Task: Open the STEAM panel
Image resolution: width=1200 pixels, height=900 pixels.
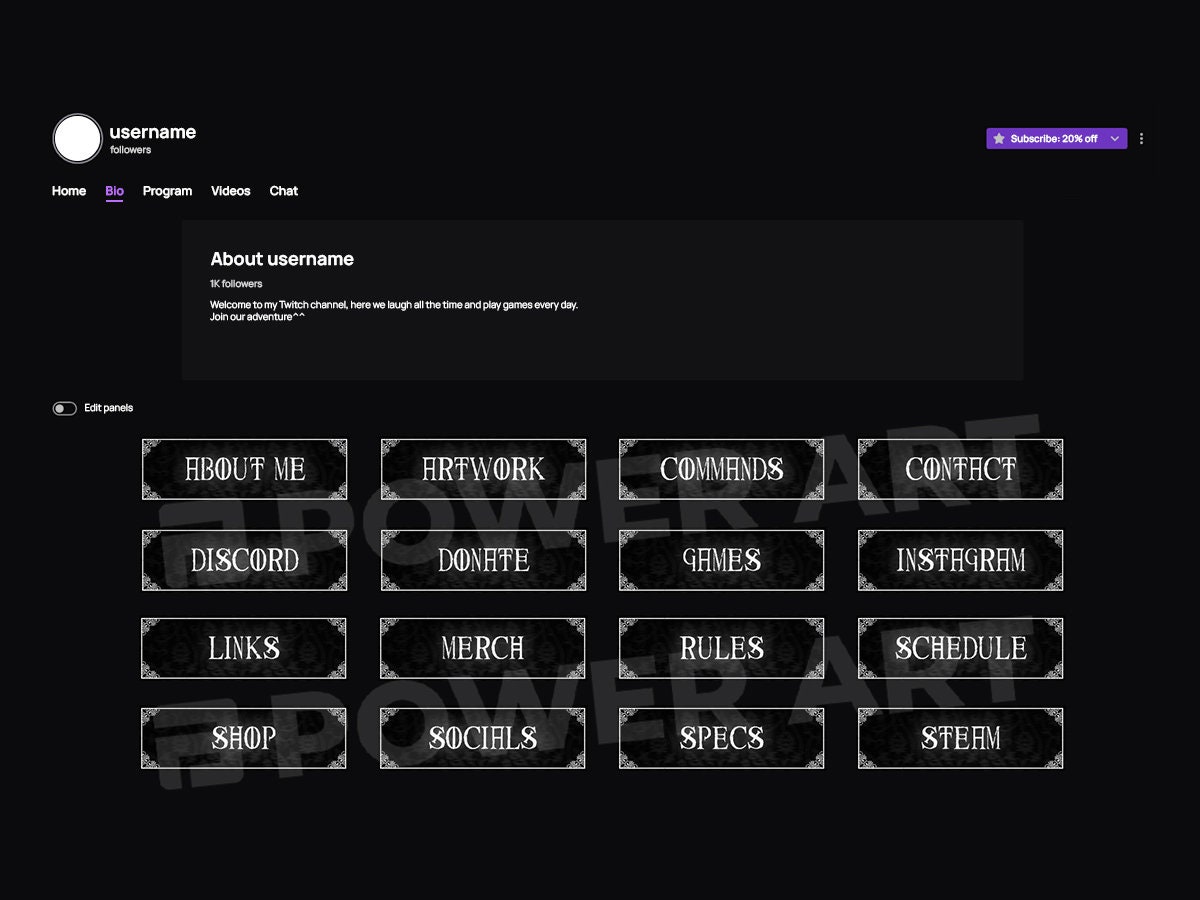Action: pyautogui.click(x=960, y=738)
